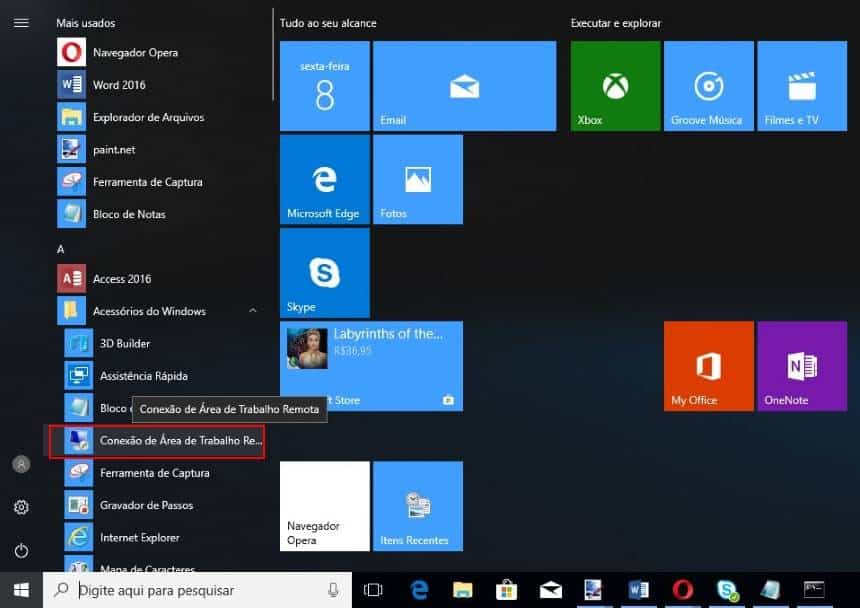Image resolution: width=860 pixels, height=608 pixels.
Task: Launch the Microsoft Edge tile
Action: [325, 179]
